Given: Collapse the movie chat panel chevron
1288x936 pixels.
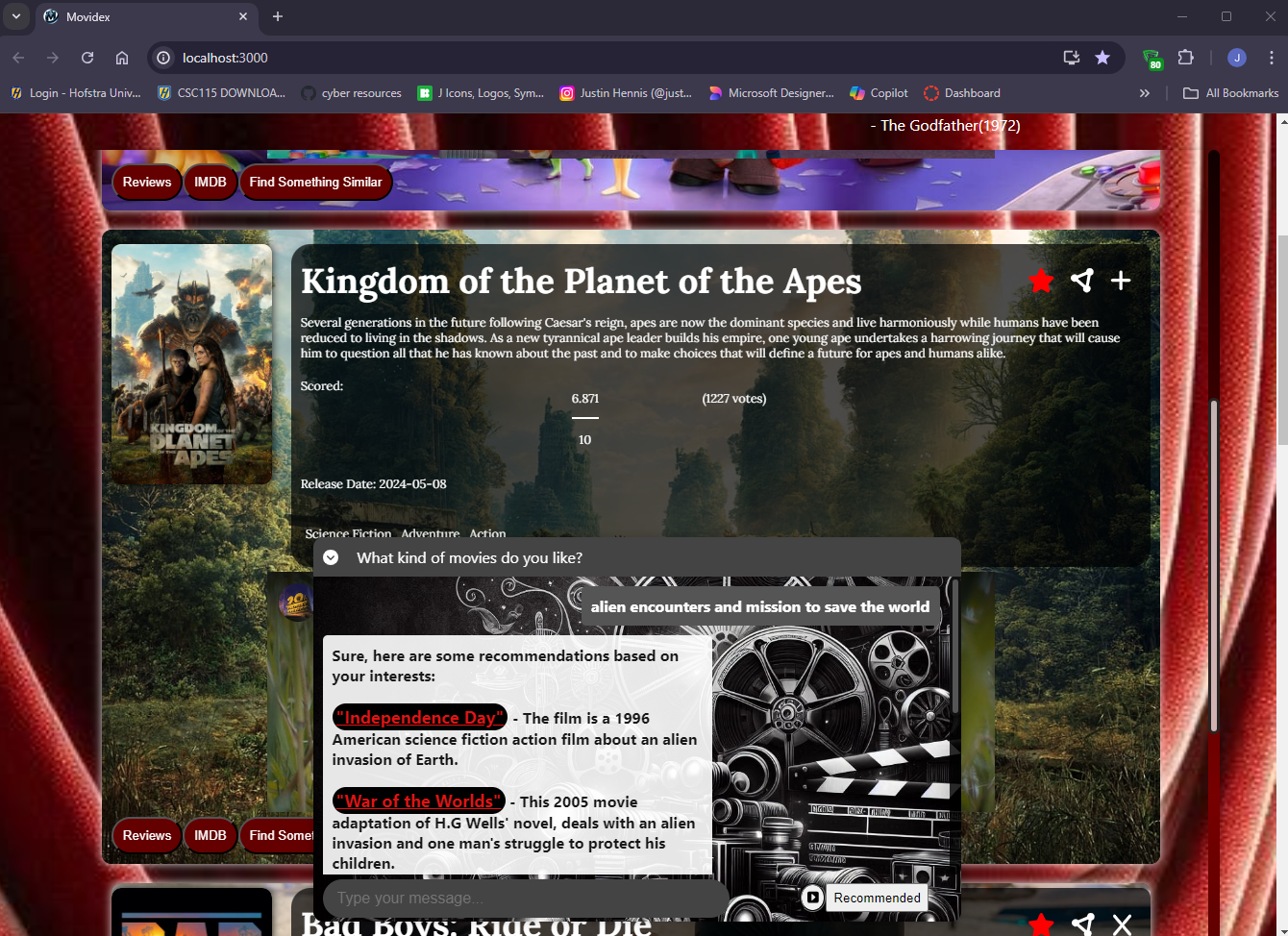Looking at the screenshot, I should (331, 557).
